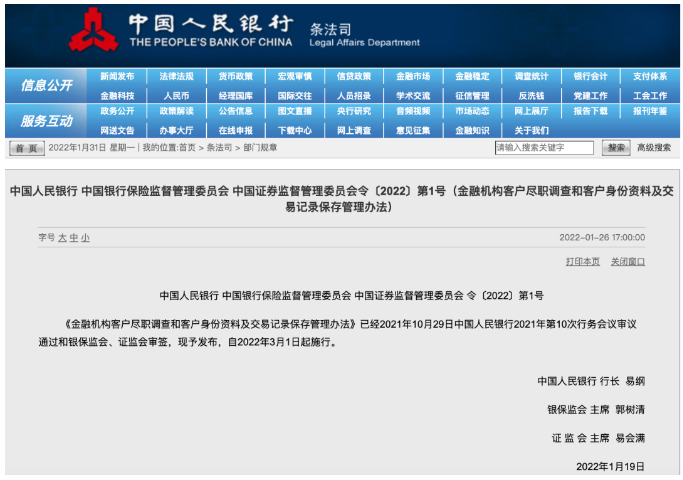Viewport: 683px width, 480px height.
Task: Open the 新闻发布 menu item
Action: [x=117, y=76]
